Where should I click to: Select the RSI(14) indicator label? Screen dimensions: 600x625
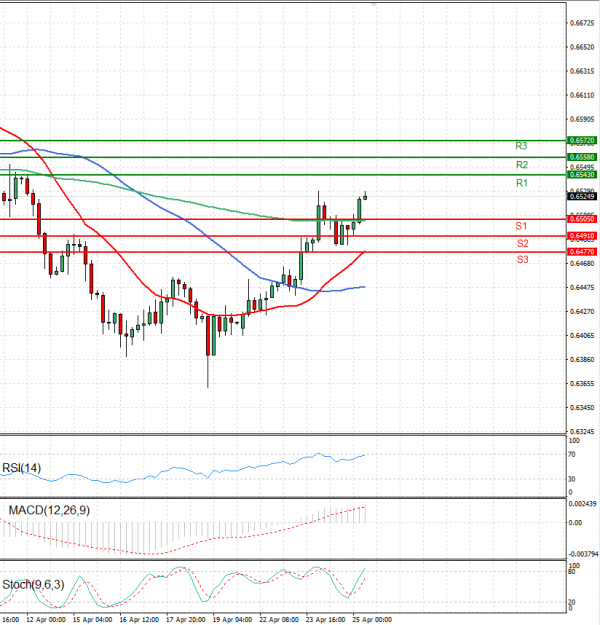tap(22, 468)
